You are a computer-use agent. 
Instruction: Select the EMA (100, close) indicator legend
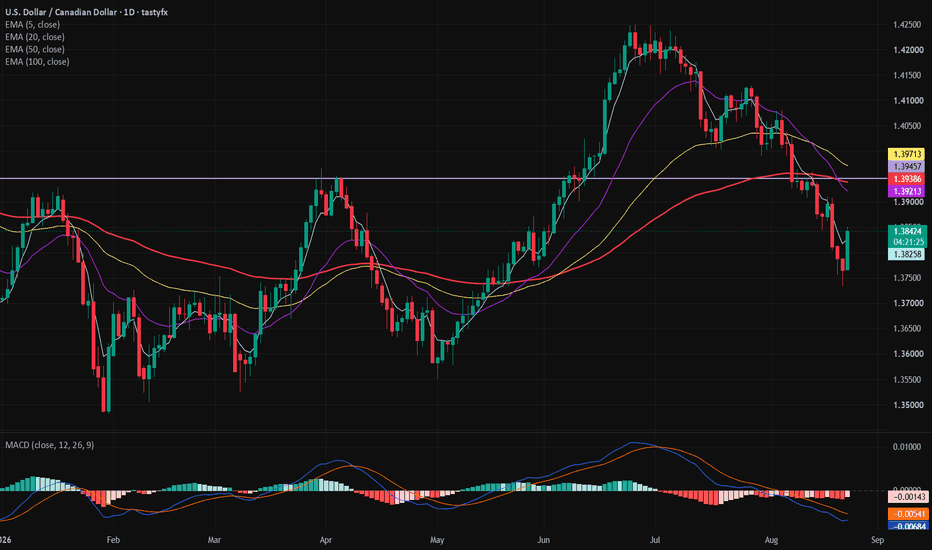(x=37, y=62)
